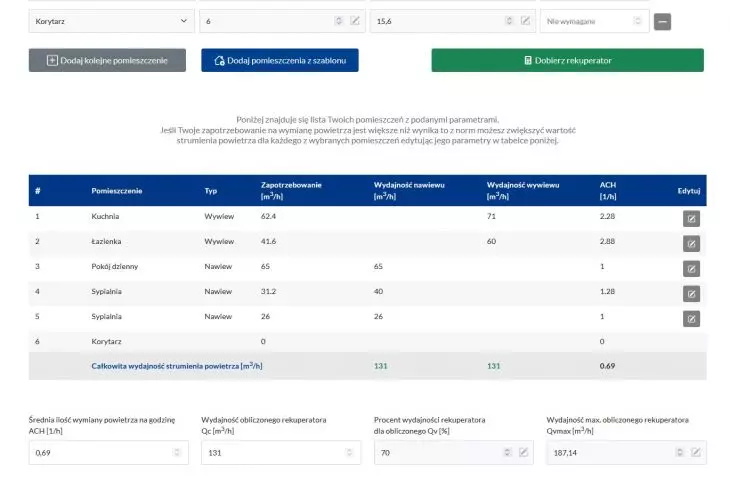This screenshot has width=730, height=480.
Task: Click pencil icon in the percent field showing 70
Action: click(523, 452)
